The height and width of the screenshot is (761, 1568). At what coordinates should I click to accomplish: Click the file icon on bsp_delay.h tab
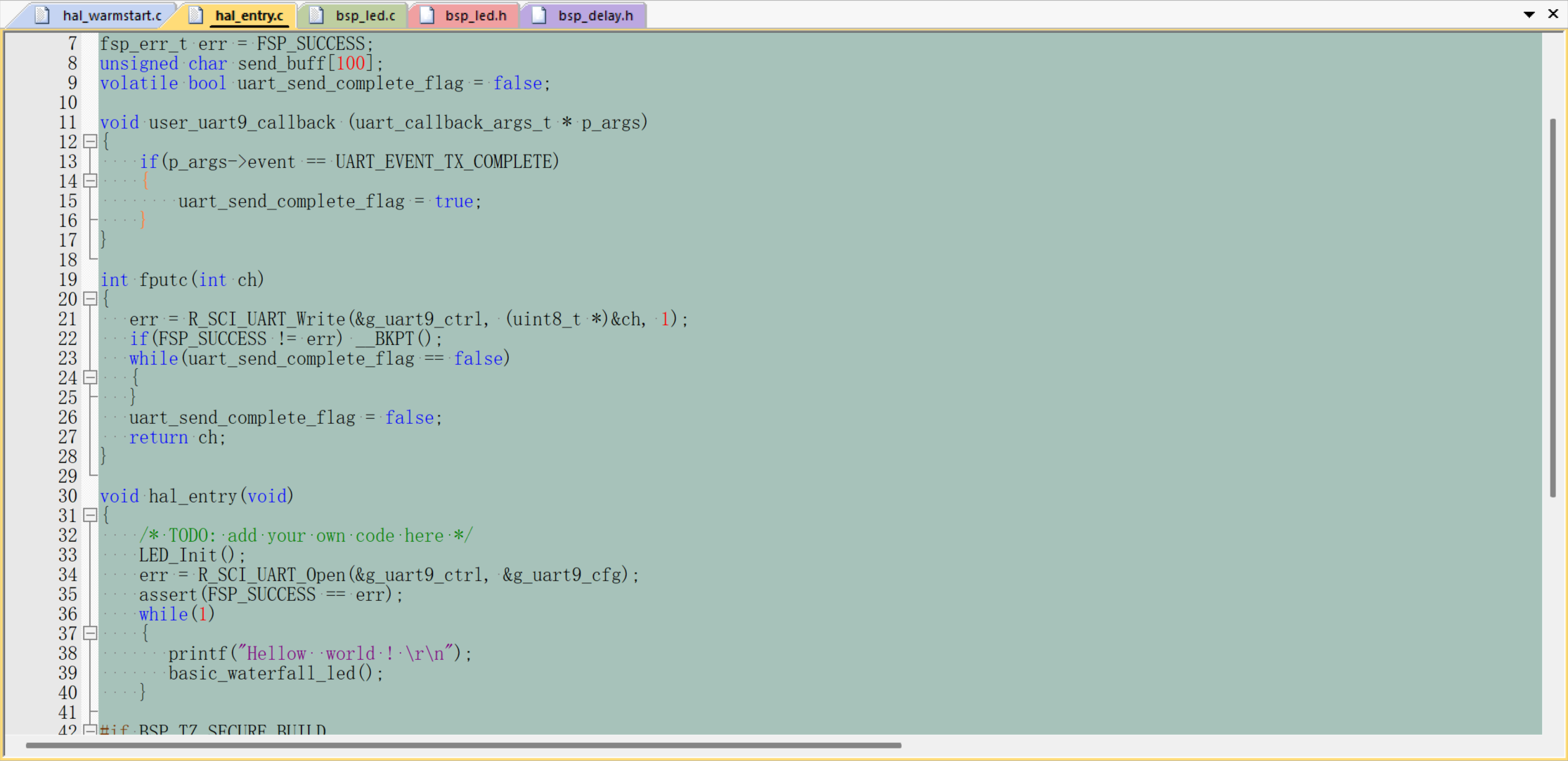tap(539, 15)
